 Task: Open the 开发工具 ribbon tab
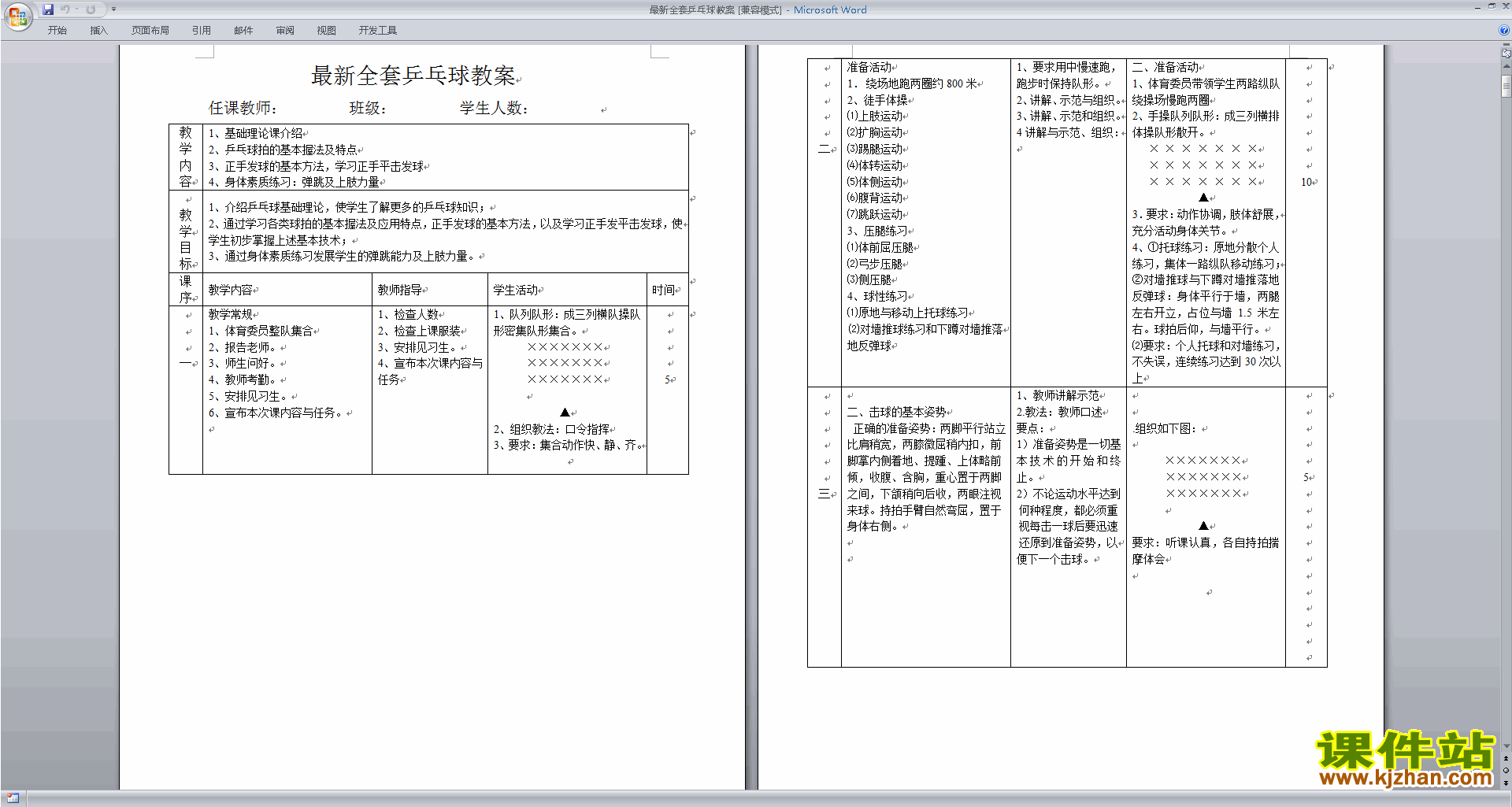pos(378,31)
